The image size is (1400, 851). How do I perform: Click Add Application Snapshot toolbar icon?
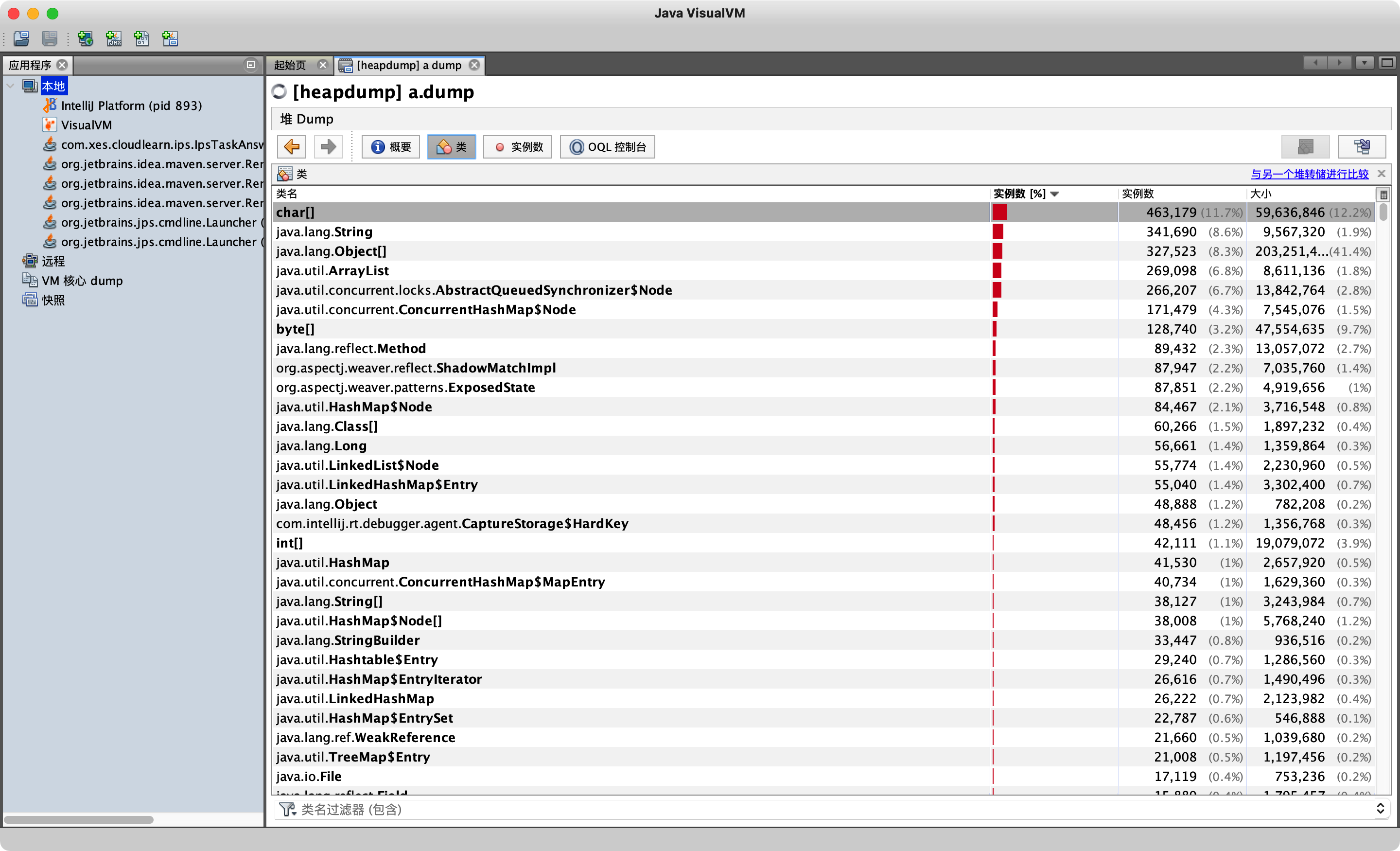(x=170, y=38)
